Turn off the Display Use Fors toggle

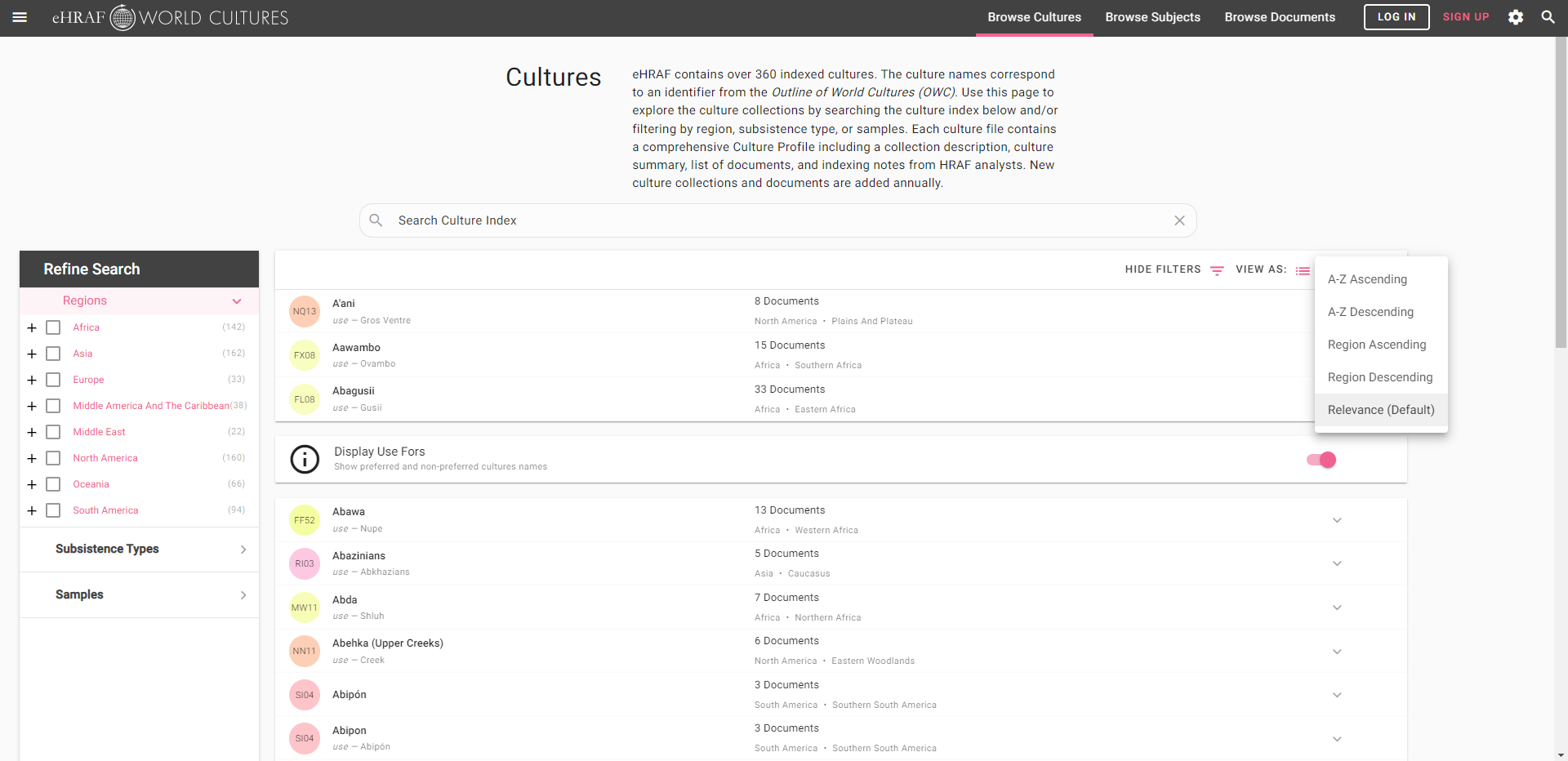click(x=1321, y=460)
